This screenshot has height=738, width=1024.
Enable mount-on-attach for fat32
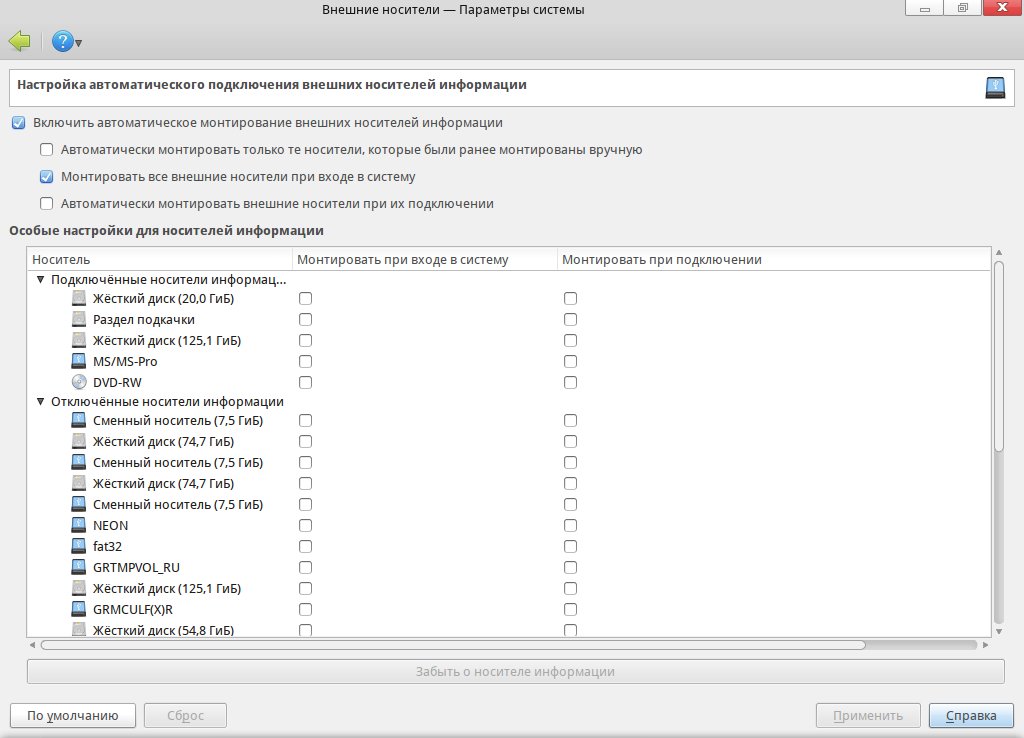[x=570, y=546]
